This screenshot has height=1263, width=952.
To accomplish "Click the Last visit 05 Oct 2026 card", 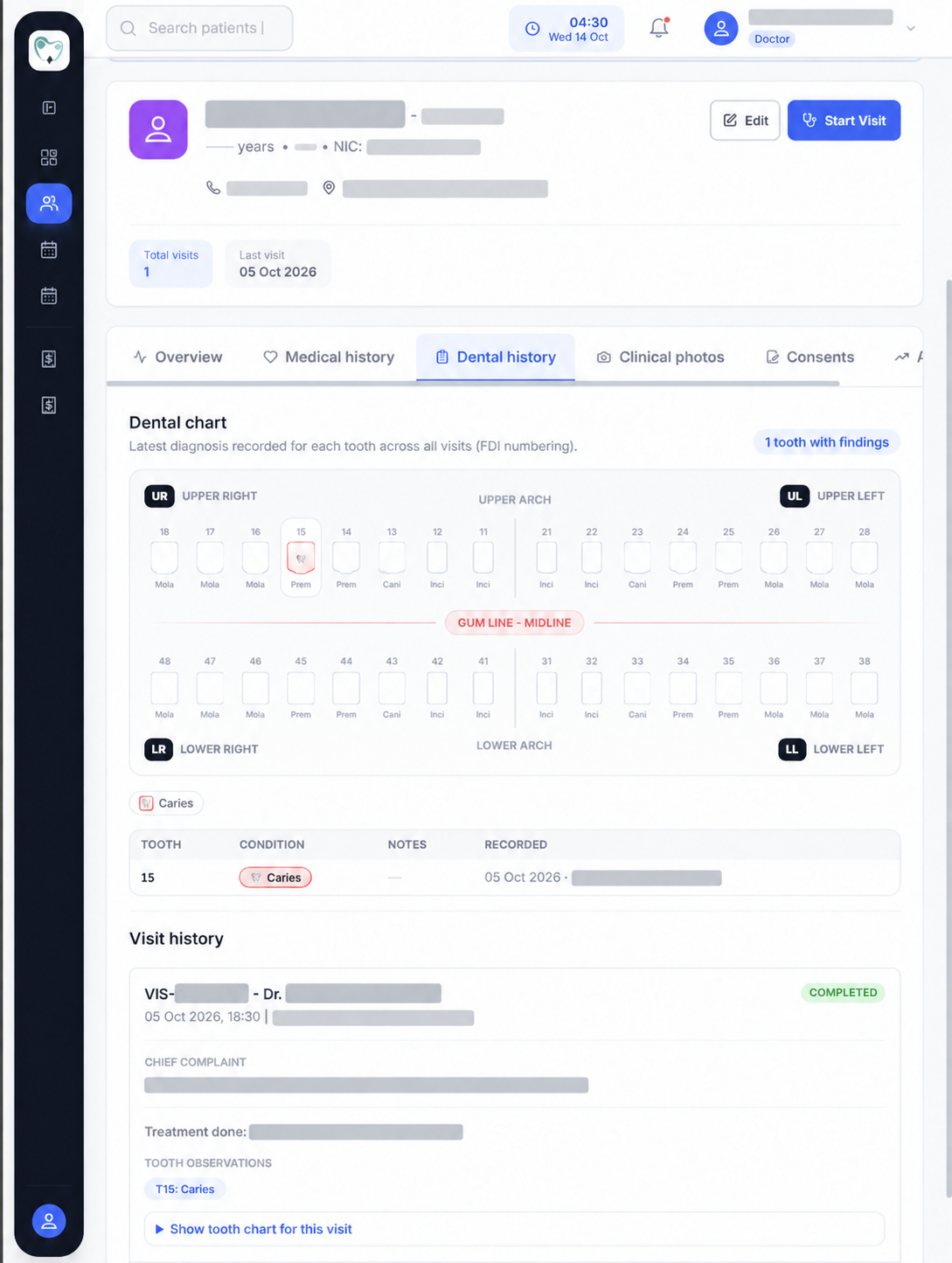I will click(x=278, y=263).
